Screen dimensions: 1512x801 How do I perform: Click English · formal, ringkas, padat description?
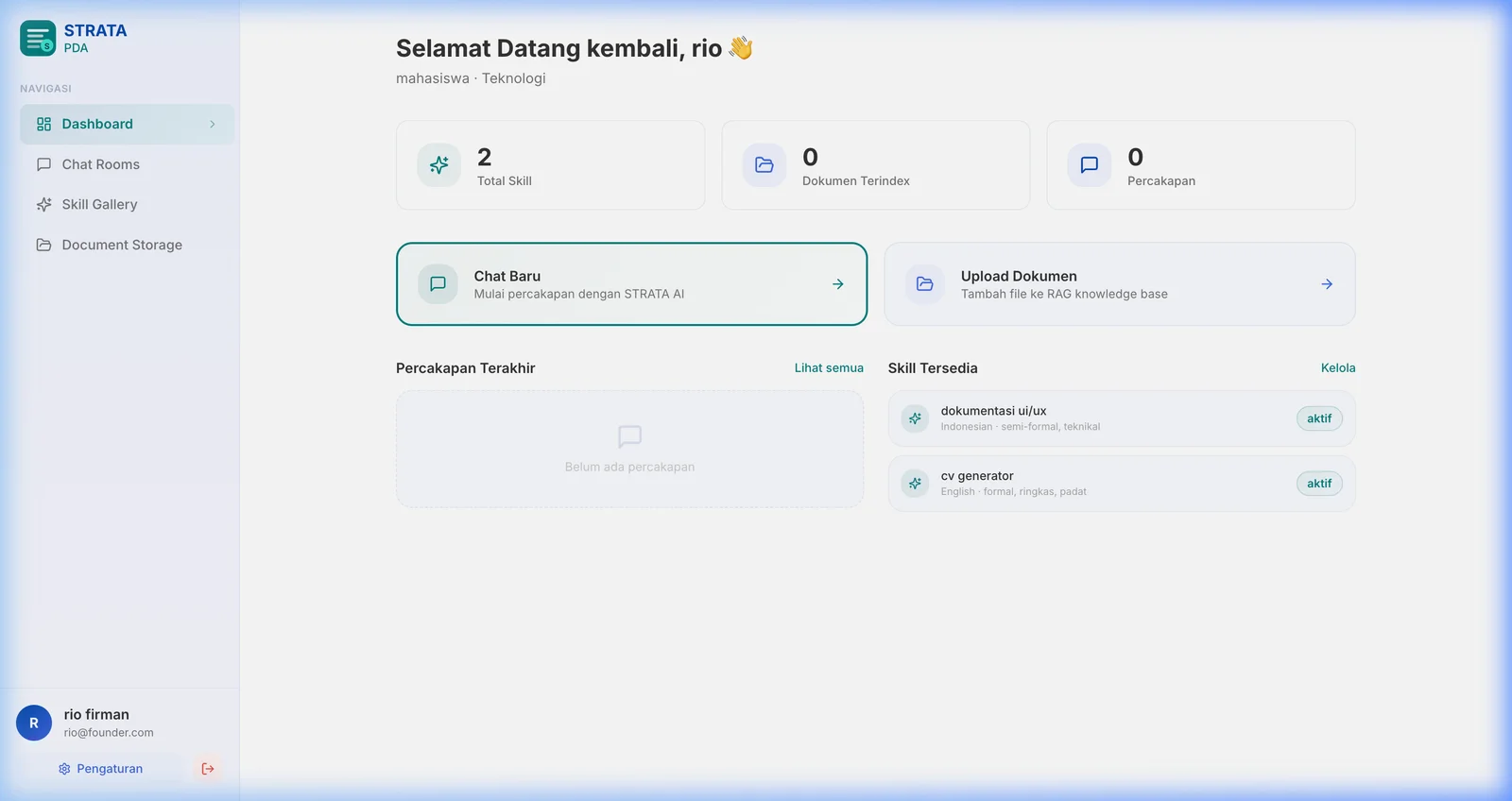(x=1013, y=492)
